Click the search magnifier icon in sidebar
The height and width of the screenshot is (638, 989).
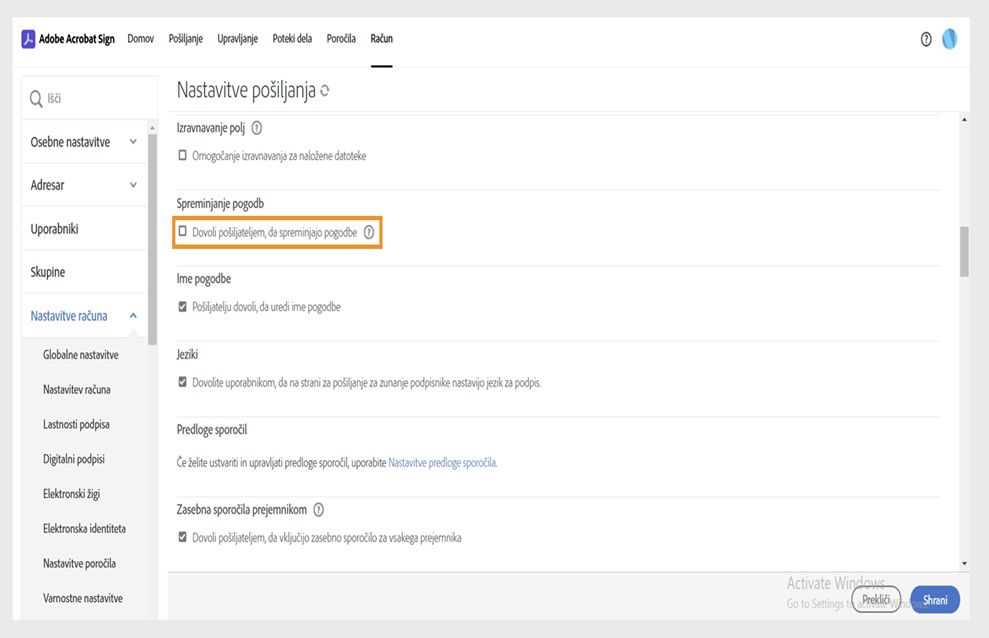tap(36, 99)
